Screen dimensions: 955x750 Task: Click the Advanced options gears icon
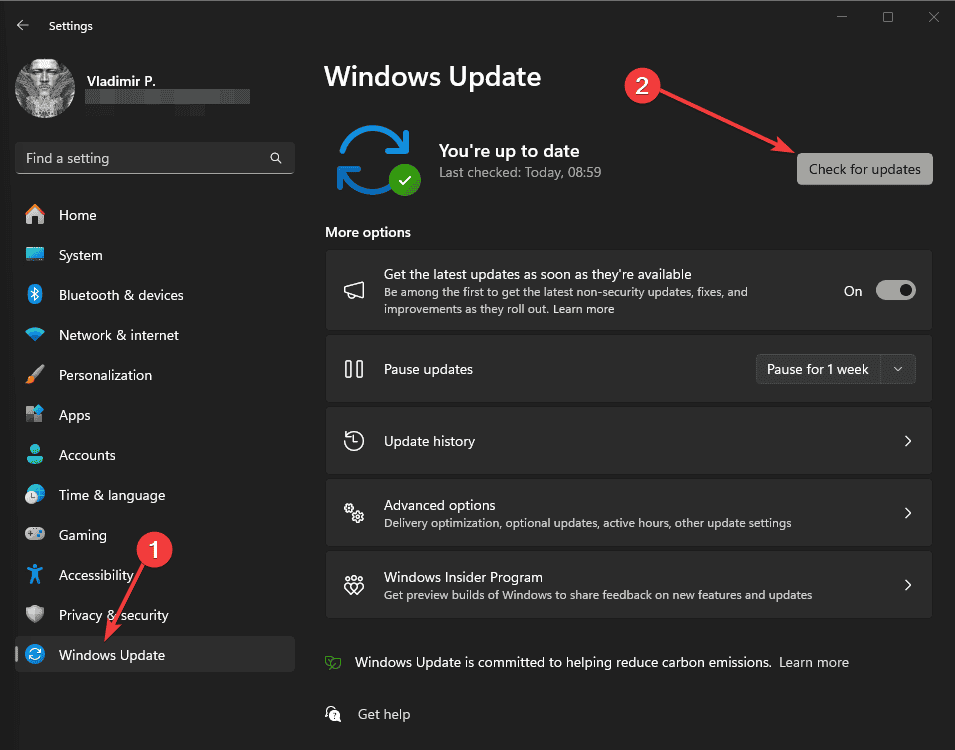click(354, 512)
